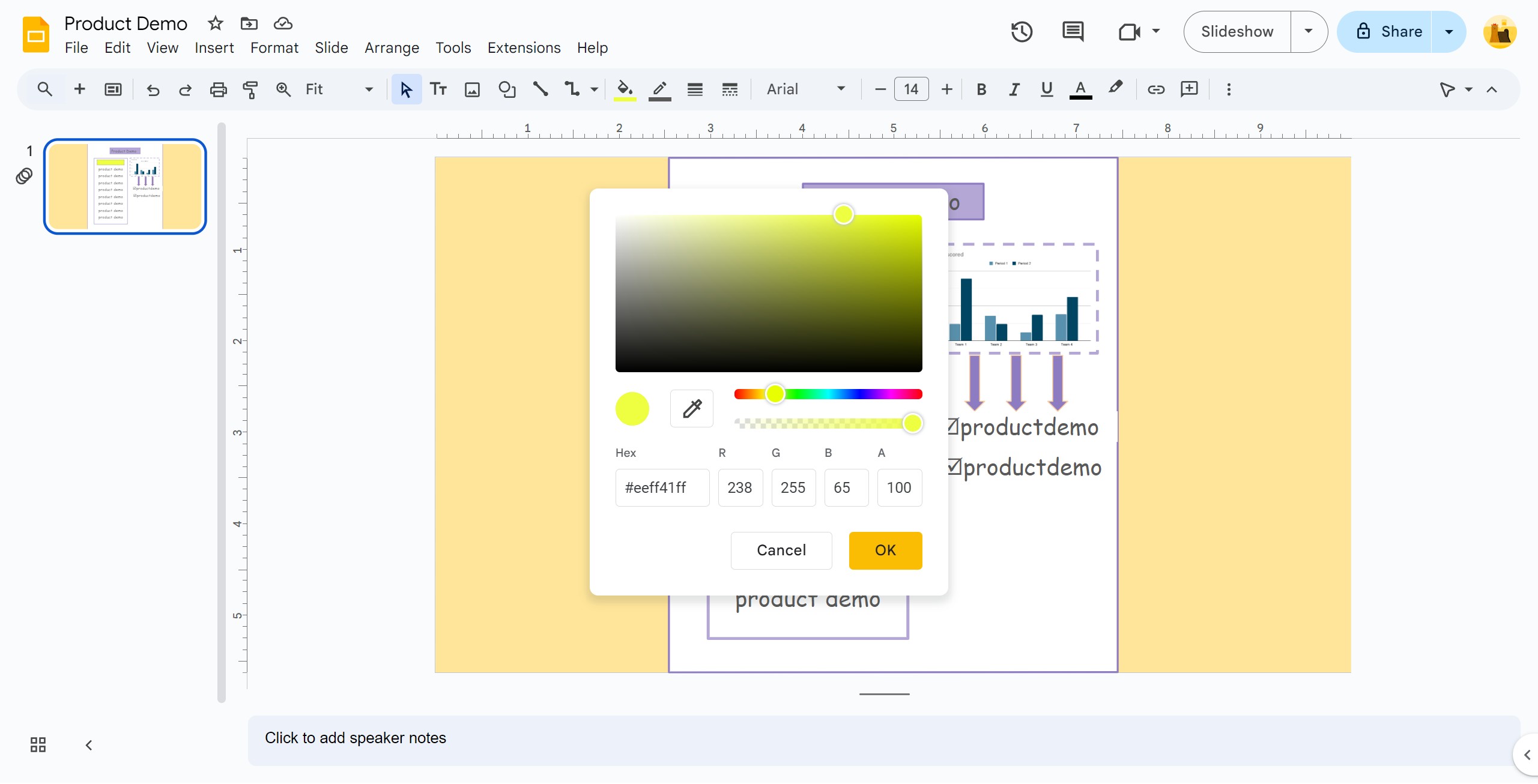Screen dimensions: 1538x784
Task: Select slide 1 thumbnail
Action: coord(125,186)
